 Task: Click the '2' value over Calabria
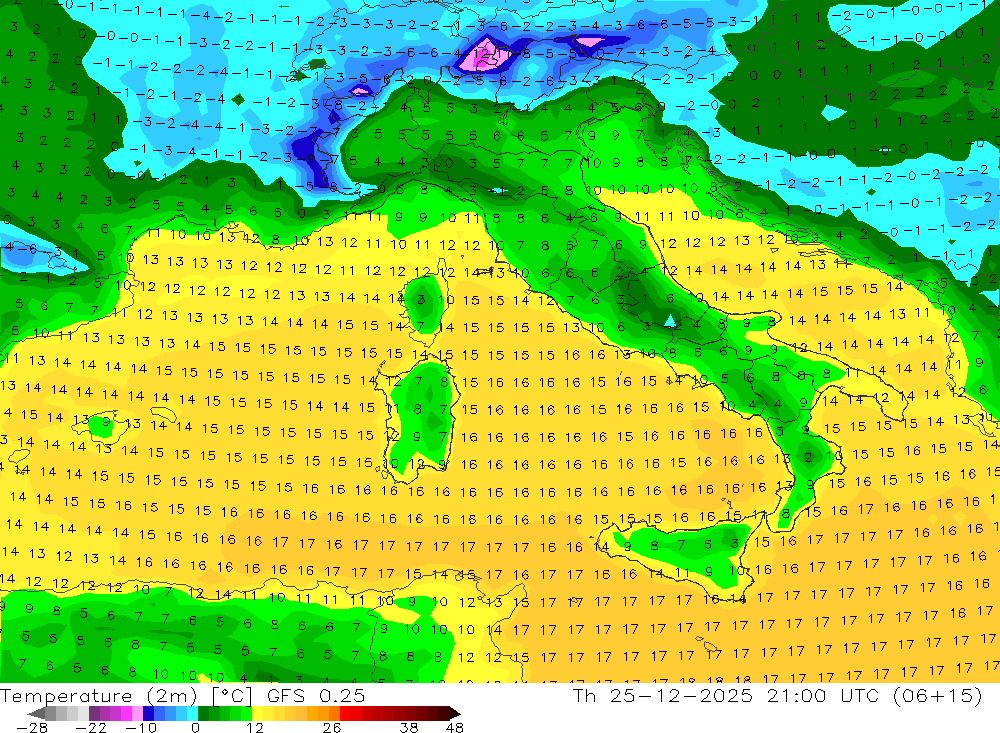tap(808, 457)
